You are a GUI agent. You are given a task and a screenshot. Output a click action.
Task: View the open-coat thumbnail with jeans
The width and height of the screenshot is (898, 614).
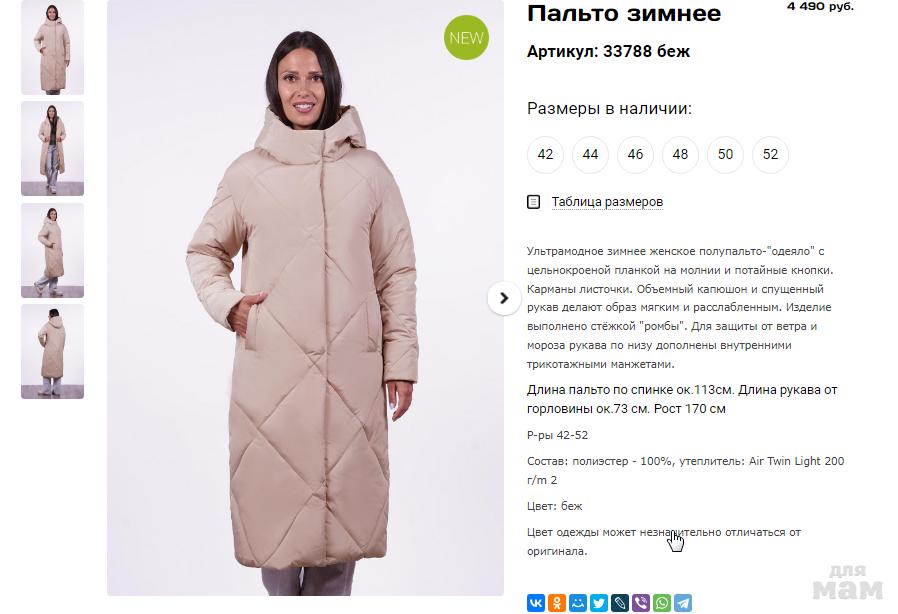(x=53, y=149)
